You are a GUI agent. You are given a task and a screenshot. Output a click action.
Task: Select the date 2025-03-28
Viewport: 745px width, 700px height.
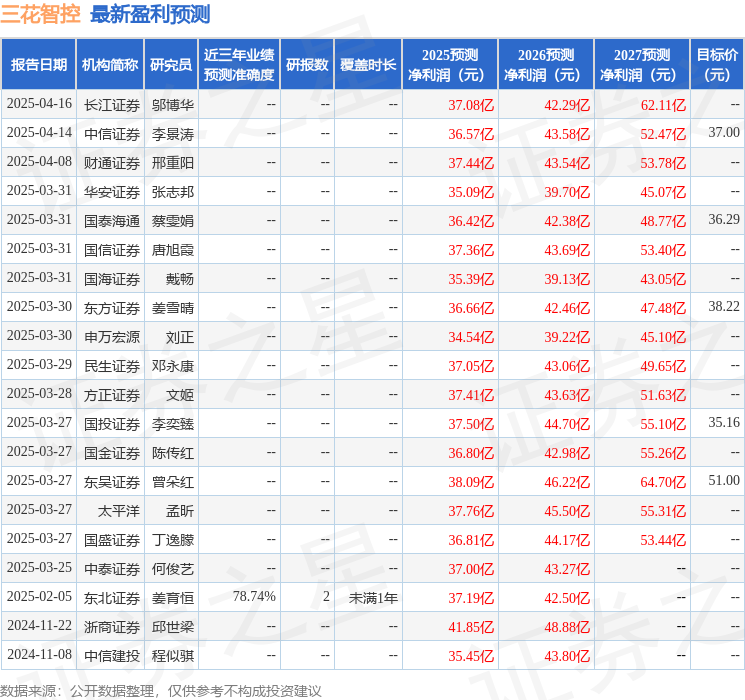coord(39,393)
